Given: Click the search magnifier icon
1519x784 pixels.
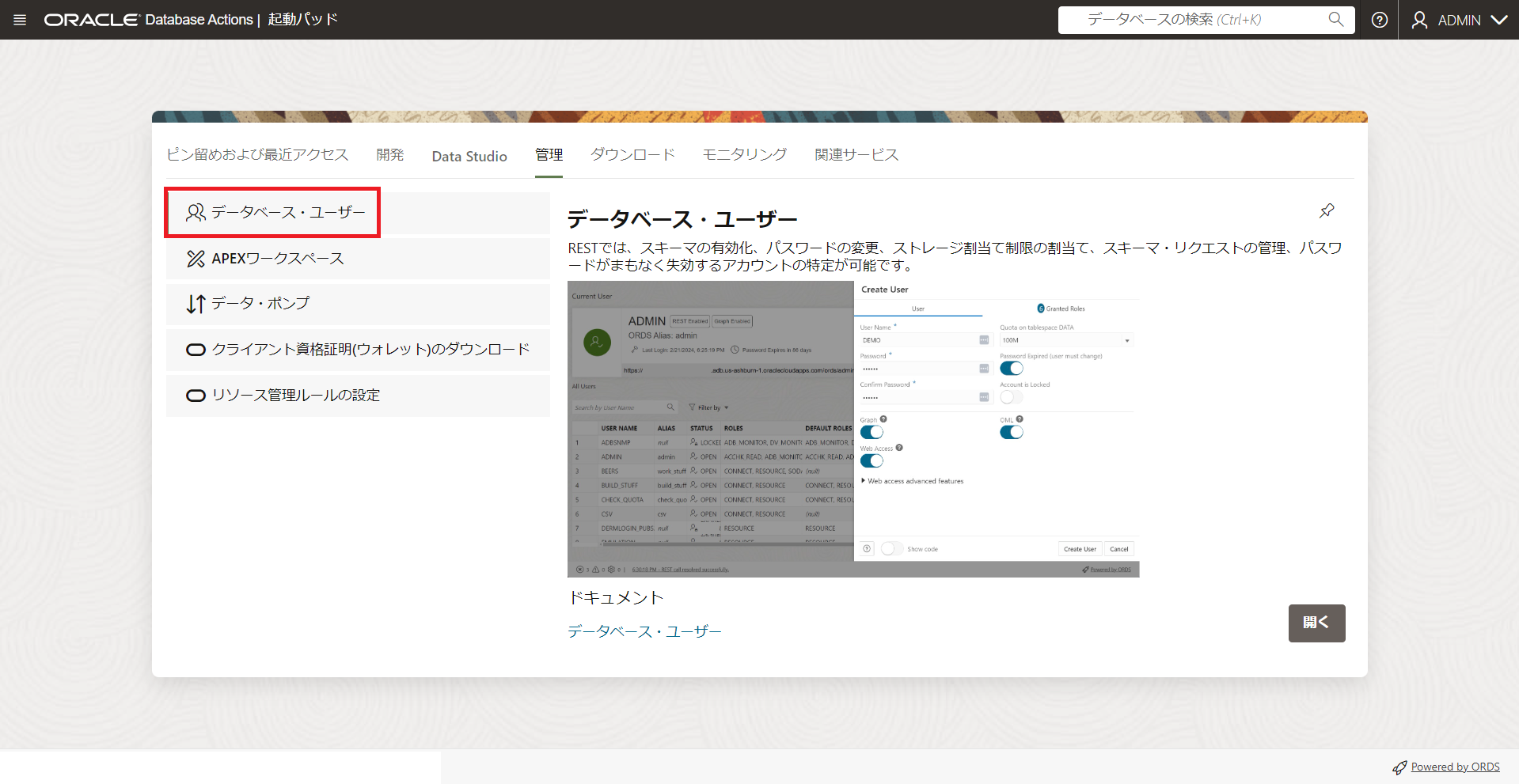Looking at the screenshot, I should click(x=1335, y=20).
